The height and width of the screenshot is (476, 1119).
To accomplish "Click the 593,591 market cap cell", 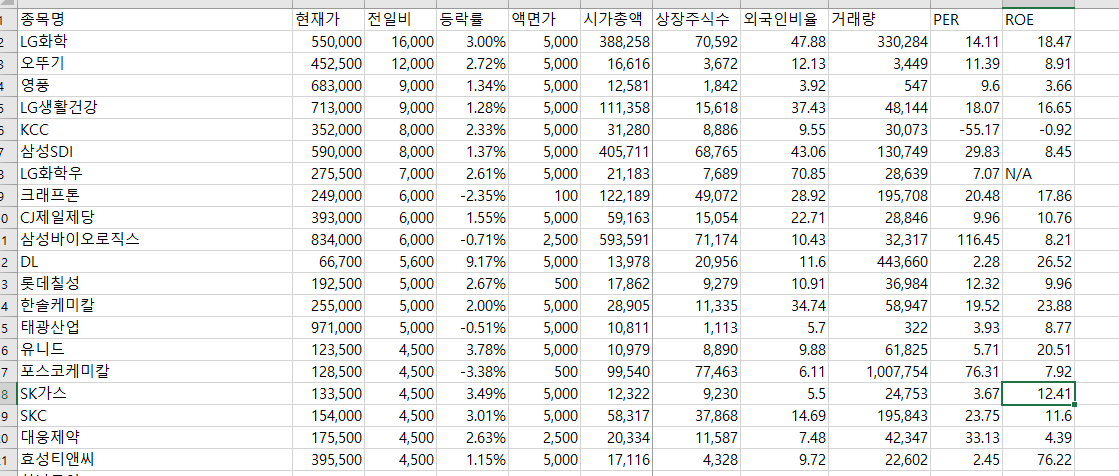I will pos(616,240).
